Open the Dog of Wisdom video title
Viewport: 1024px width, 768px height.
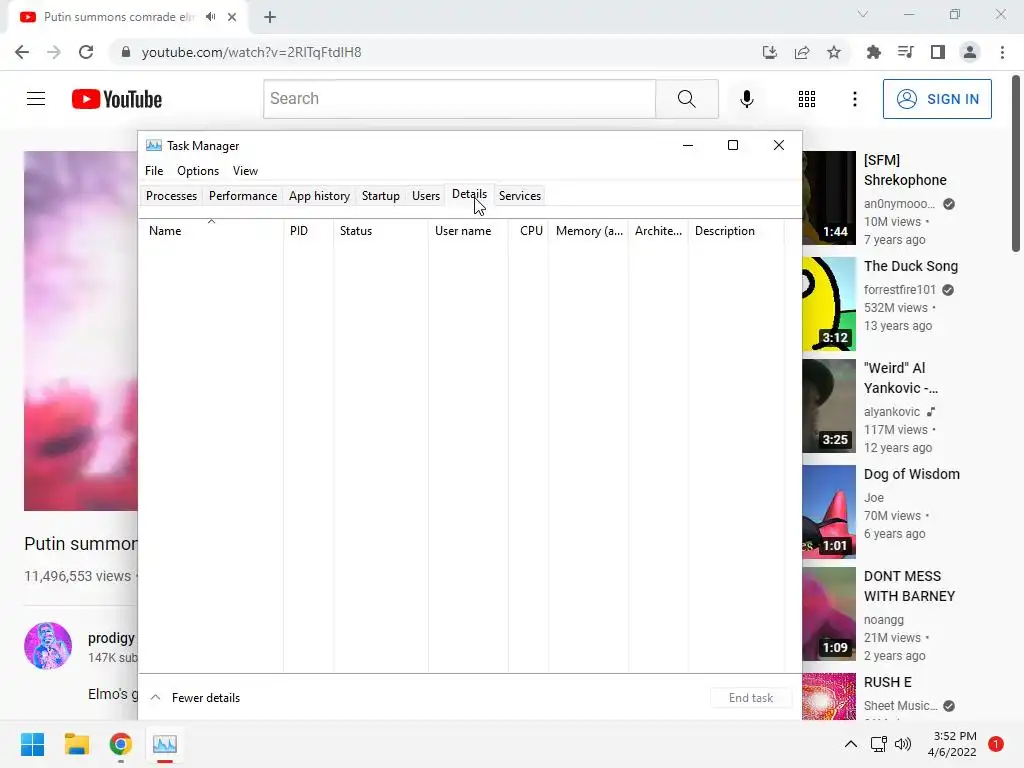(912, 474)
